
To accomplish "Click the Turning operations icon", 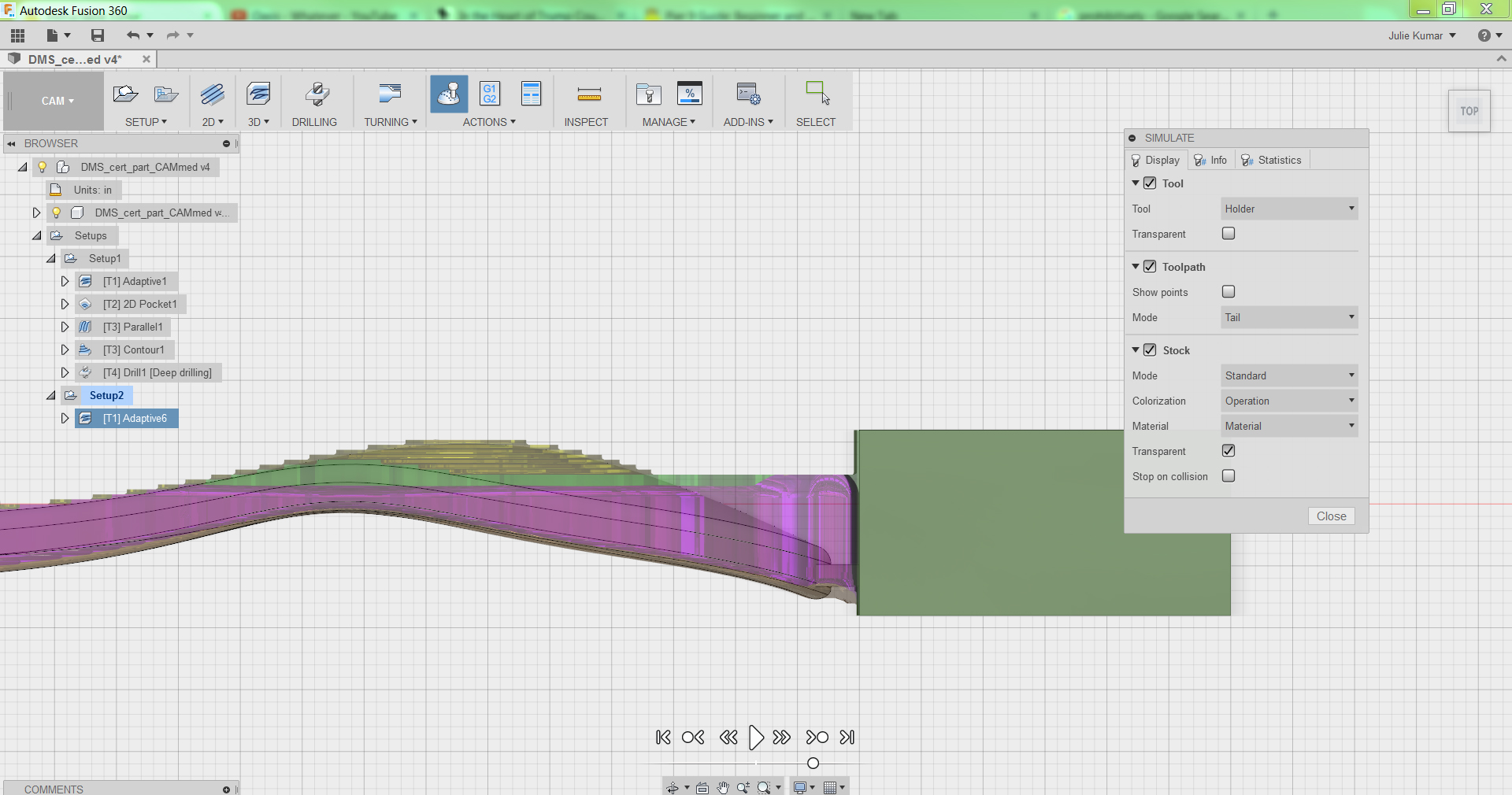I will pos(390,94).
